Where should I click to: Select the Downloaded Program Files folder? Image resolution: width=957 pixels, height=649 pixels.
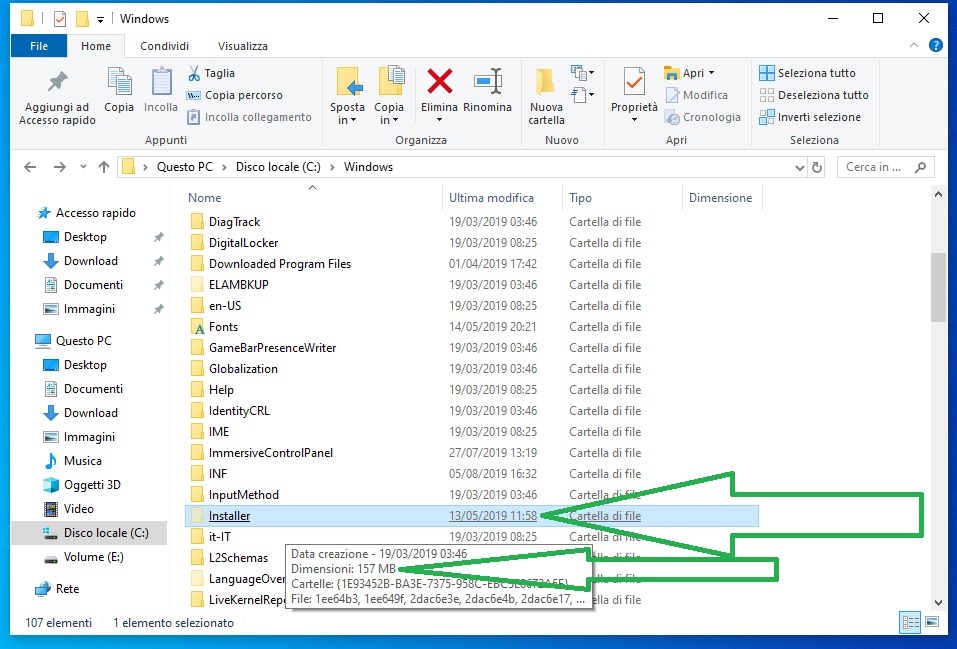(280, 264)
